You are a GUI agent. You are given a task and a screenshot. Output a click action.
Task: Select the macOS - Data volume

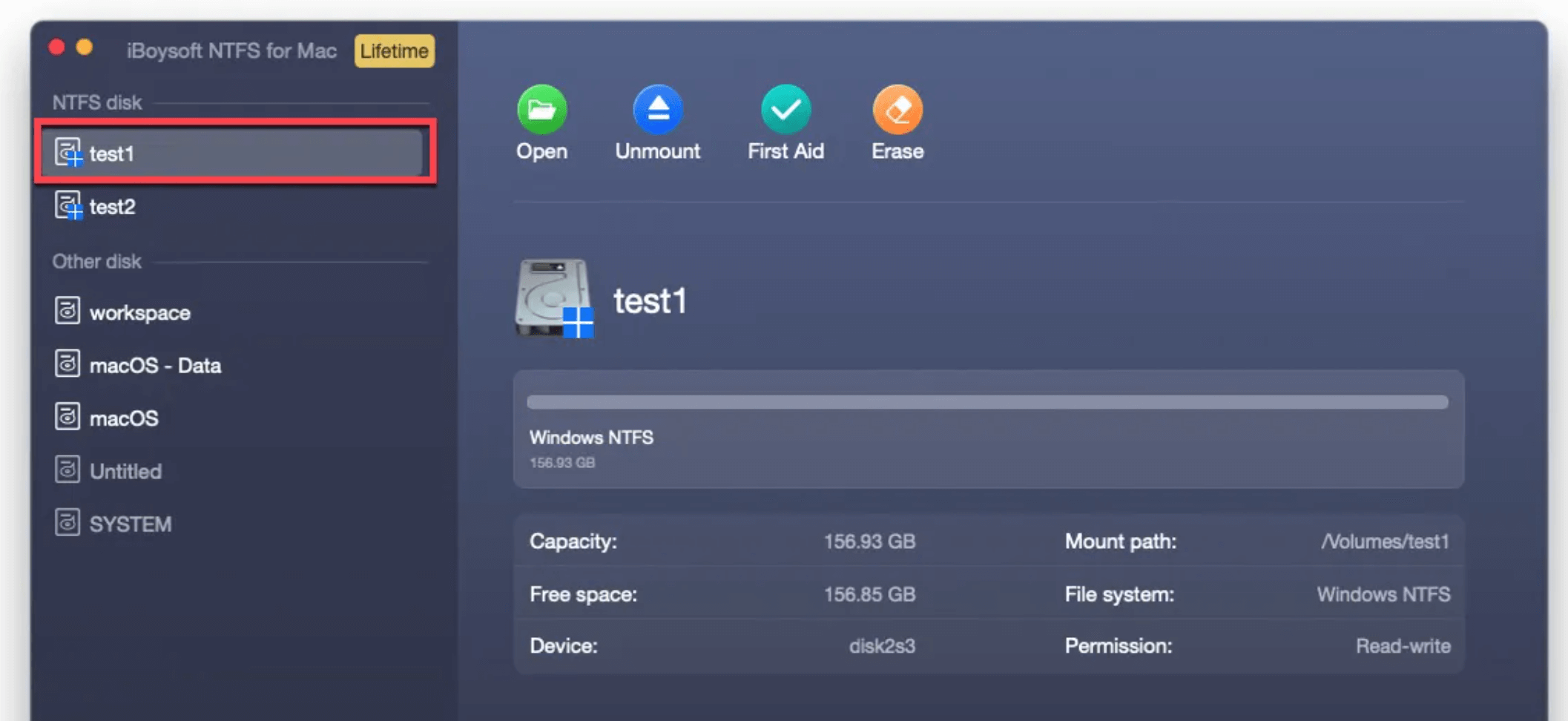[154, 365]
